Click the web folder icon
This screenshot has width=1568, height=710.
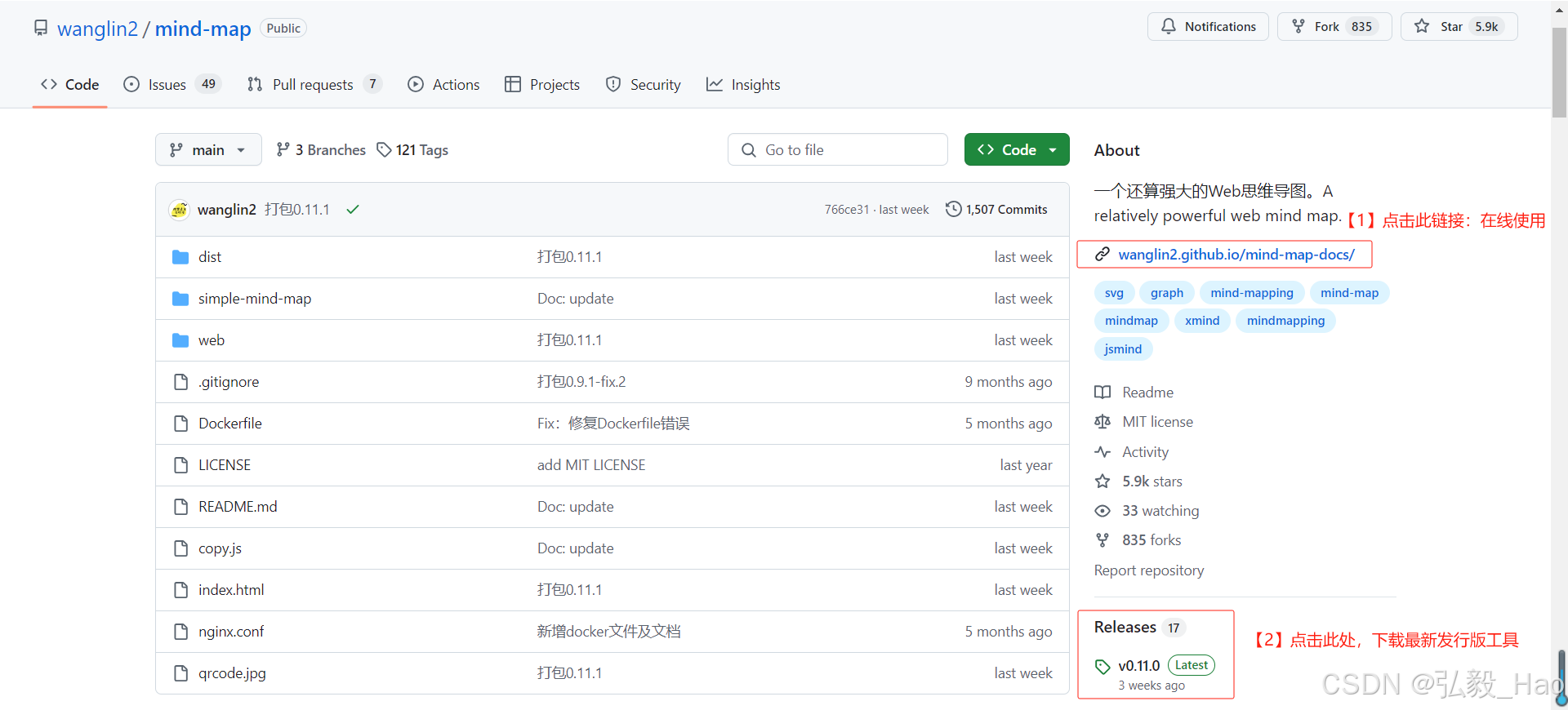click(180, 340)
